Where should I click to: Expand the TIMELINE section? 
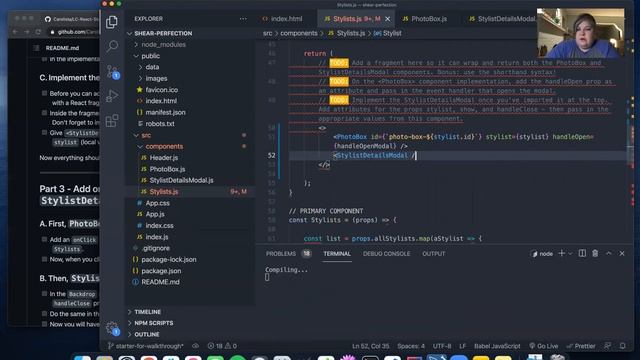(147, 312)
